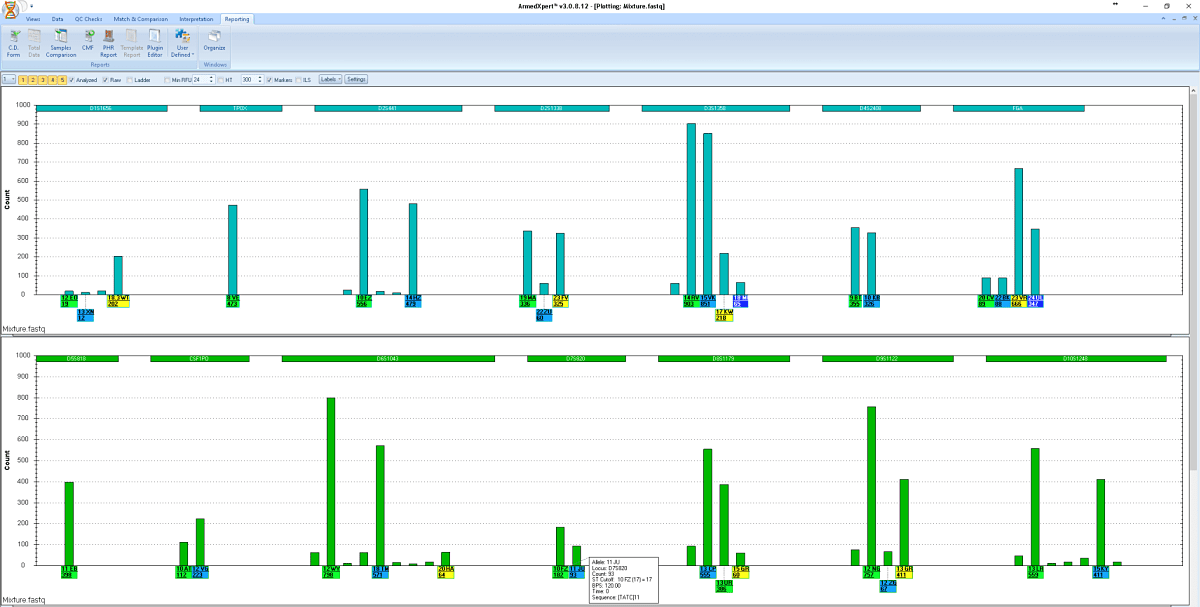Enable the Ladder checkbox

tap(129, 79)
